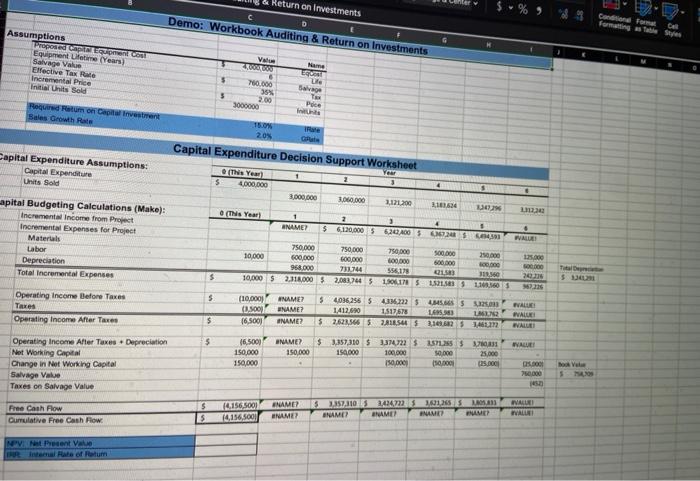Click 'Proposed Capital Equipment Cost' label
Viewport: 700px width, 481px height.
click(x=90, y=50)
